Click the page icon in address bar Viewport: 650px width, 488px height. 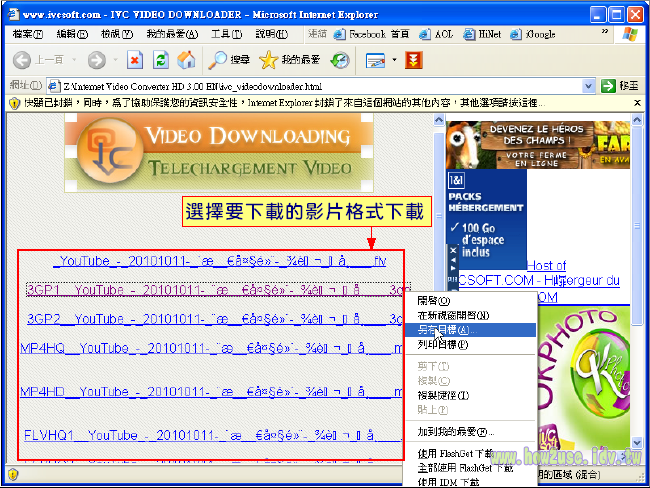(53, 86)
